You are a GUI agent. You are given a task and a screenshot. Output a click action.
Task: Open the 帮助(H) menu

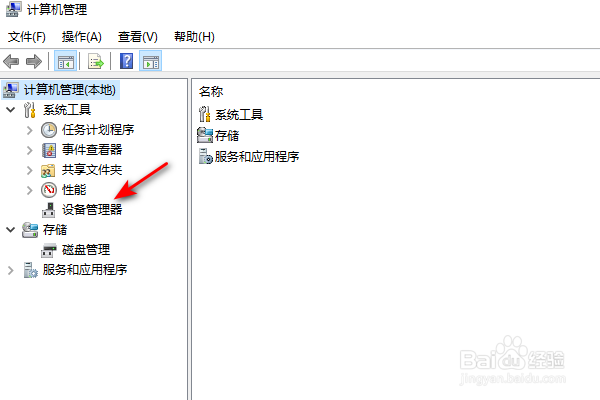(x=194, y=37)
